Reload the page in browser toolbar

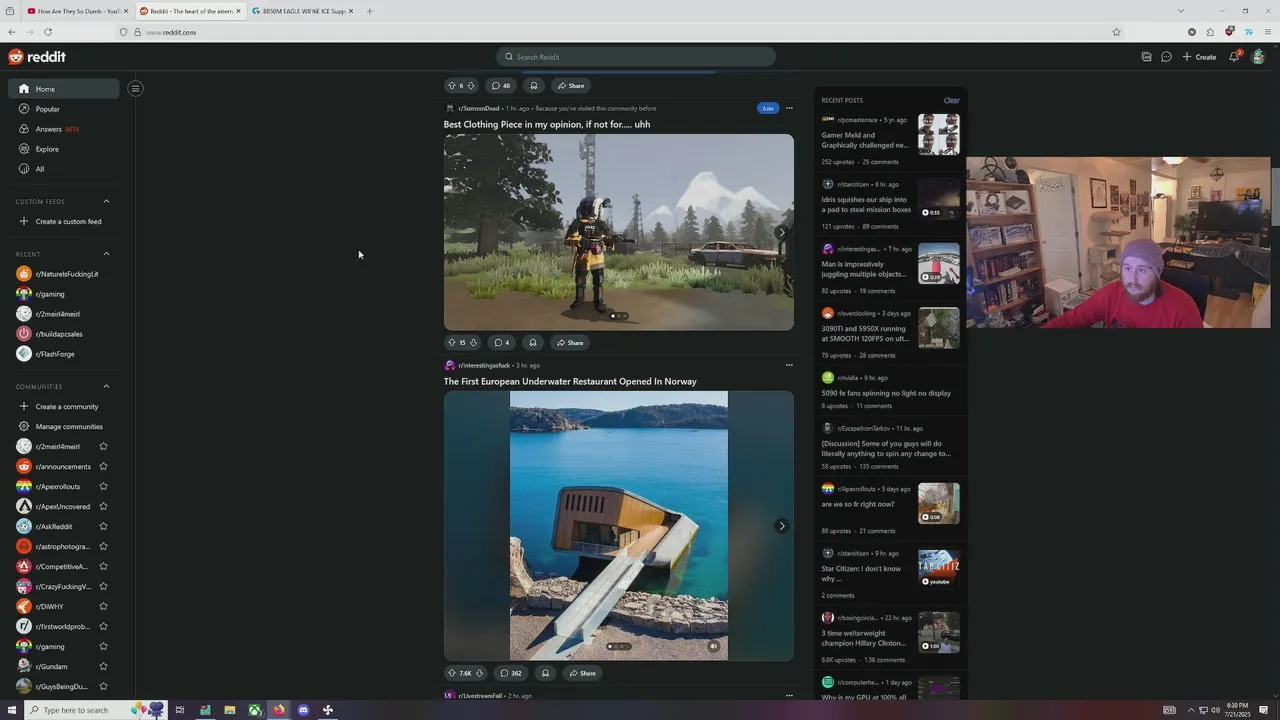click(x=47, y=32)
